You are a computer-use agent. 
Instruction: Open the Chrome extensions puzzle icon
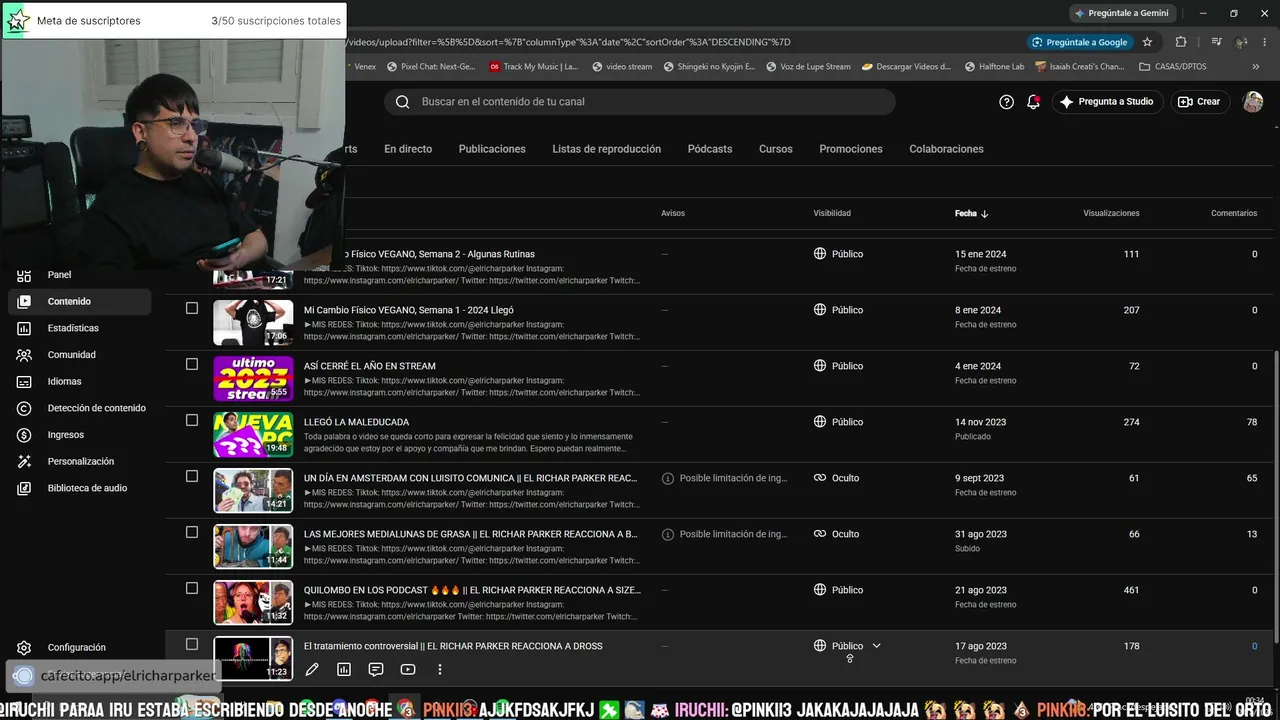pyautogui.click(x=1181, y=42)
